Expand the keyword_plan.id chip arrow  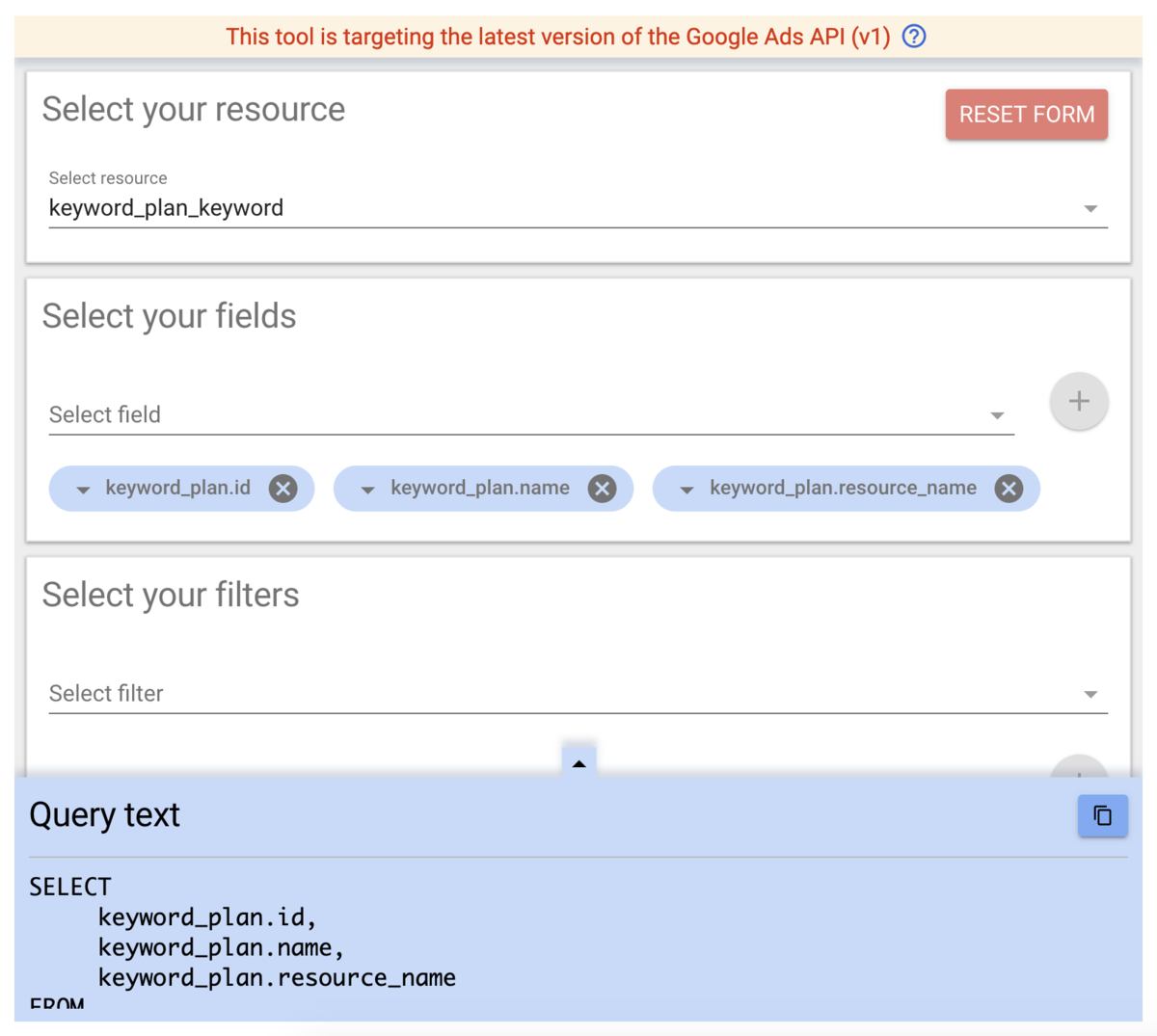[83, 490]
